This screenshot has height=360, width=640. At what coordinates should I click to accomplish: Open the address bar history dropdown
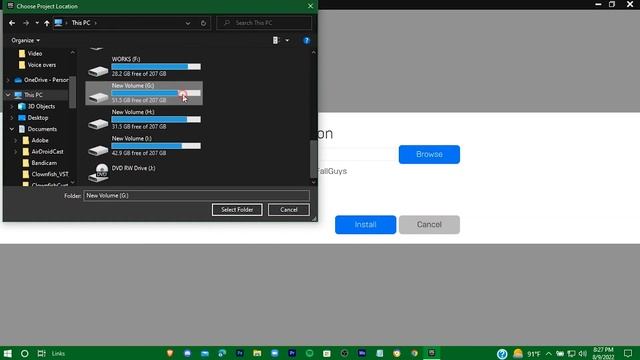coord(188,23)
